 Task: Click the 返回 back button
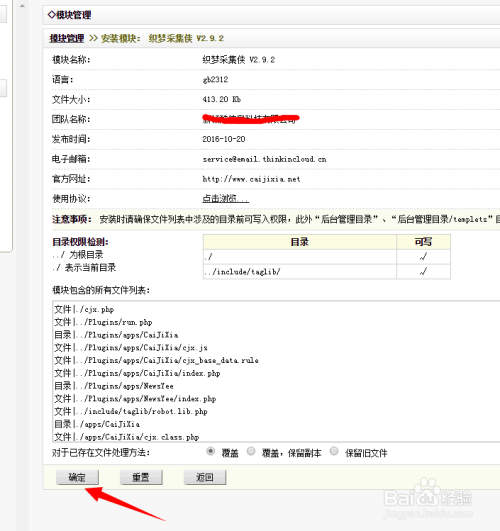(205, 477)
